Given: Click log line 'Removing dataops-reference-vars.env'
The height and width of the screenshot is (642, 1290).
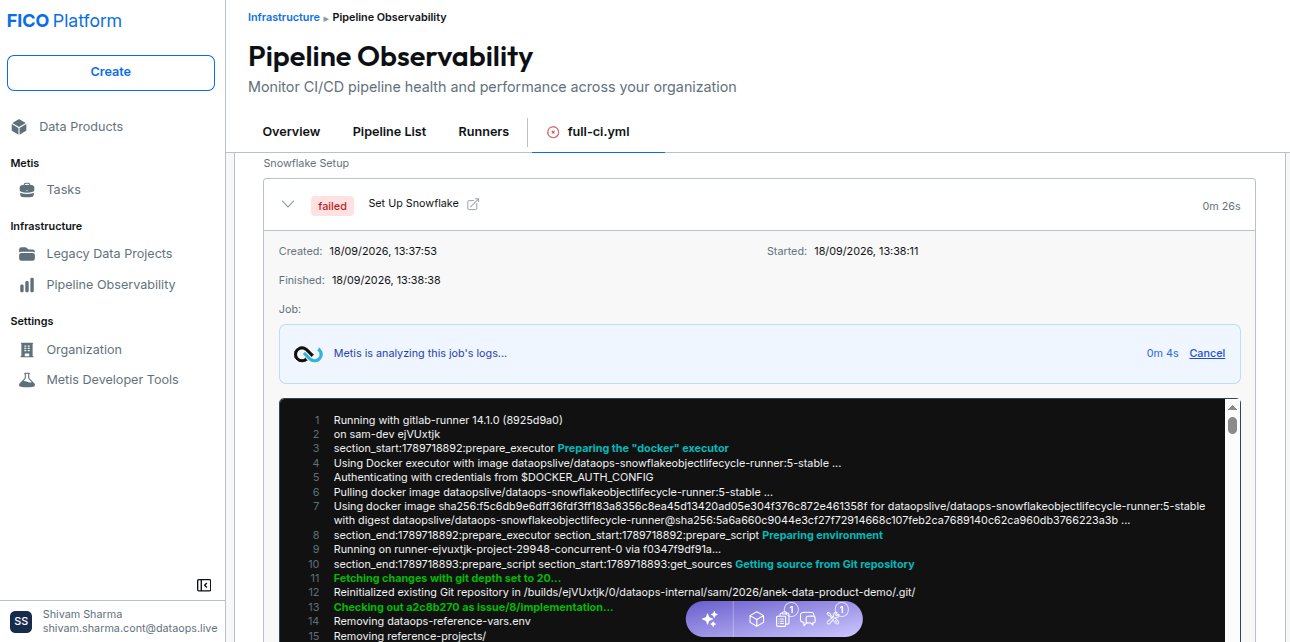Looking at the screenshot, I should pos(432,621).
